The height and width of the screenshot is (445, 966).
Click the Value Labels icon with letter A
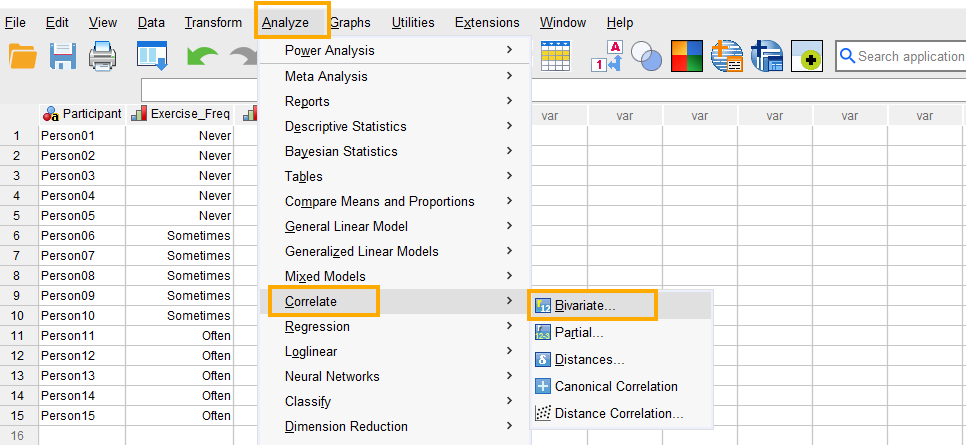tap(608, 58)
